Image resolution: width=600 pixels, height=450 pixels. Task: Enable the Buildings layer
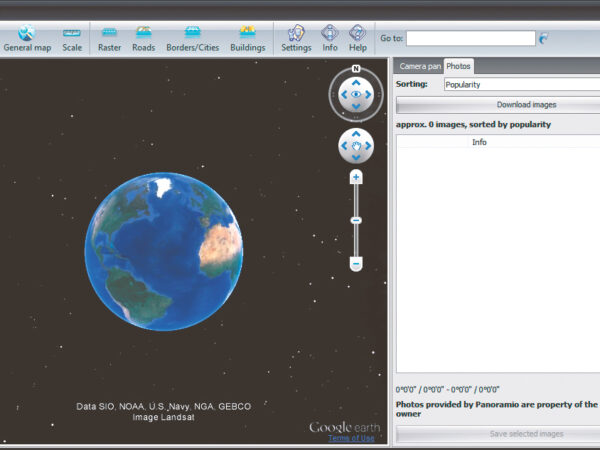tap(247, 38)
